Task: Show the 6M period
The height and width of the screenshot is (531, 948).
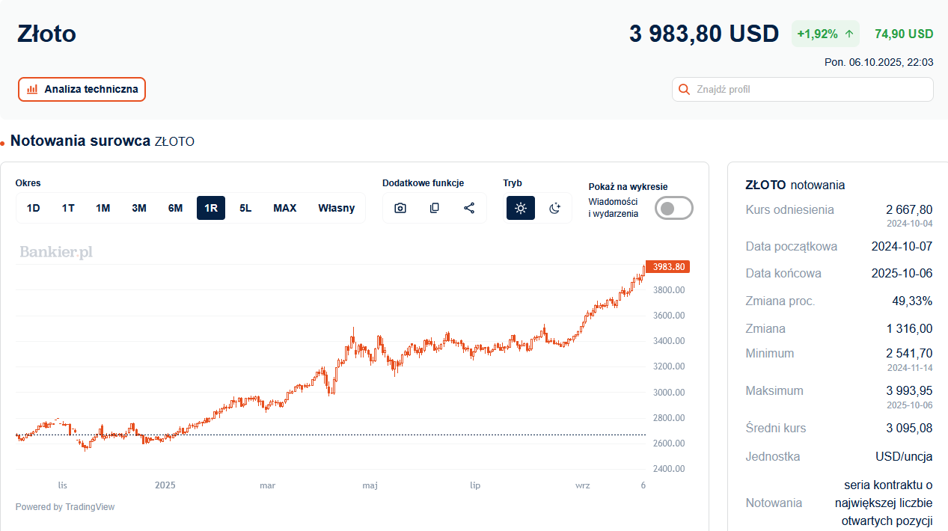Action: tap(175, 208)
